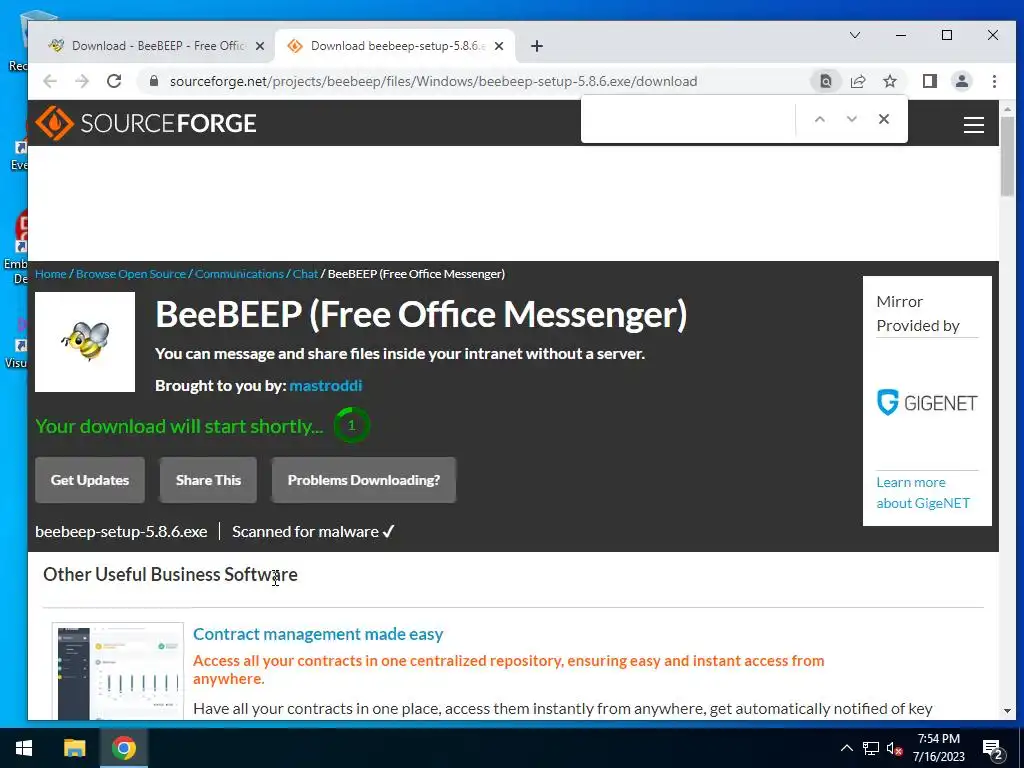1024x768 pixels.
Task: Open Communications breadcrumb link
Action: (x=239, y=274)
